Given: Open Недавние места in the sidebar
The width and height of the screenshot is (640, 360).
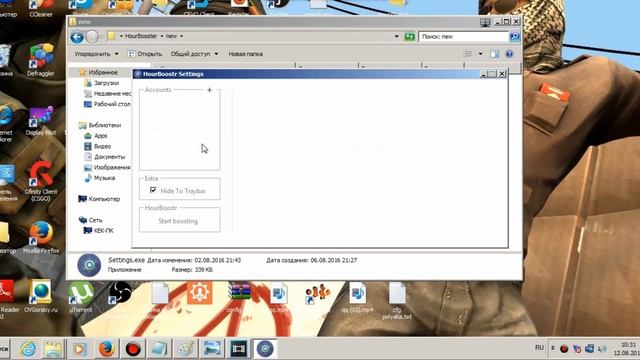Looking at the screenshot, I should (107, 93).
